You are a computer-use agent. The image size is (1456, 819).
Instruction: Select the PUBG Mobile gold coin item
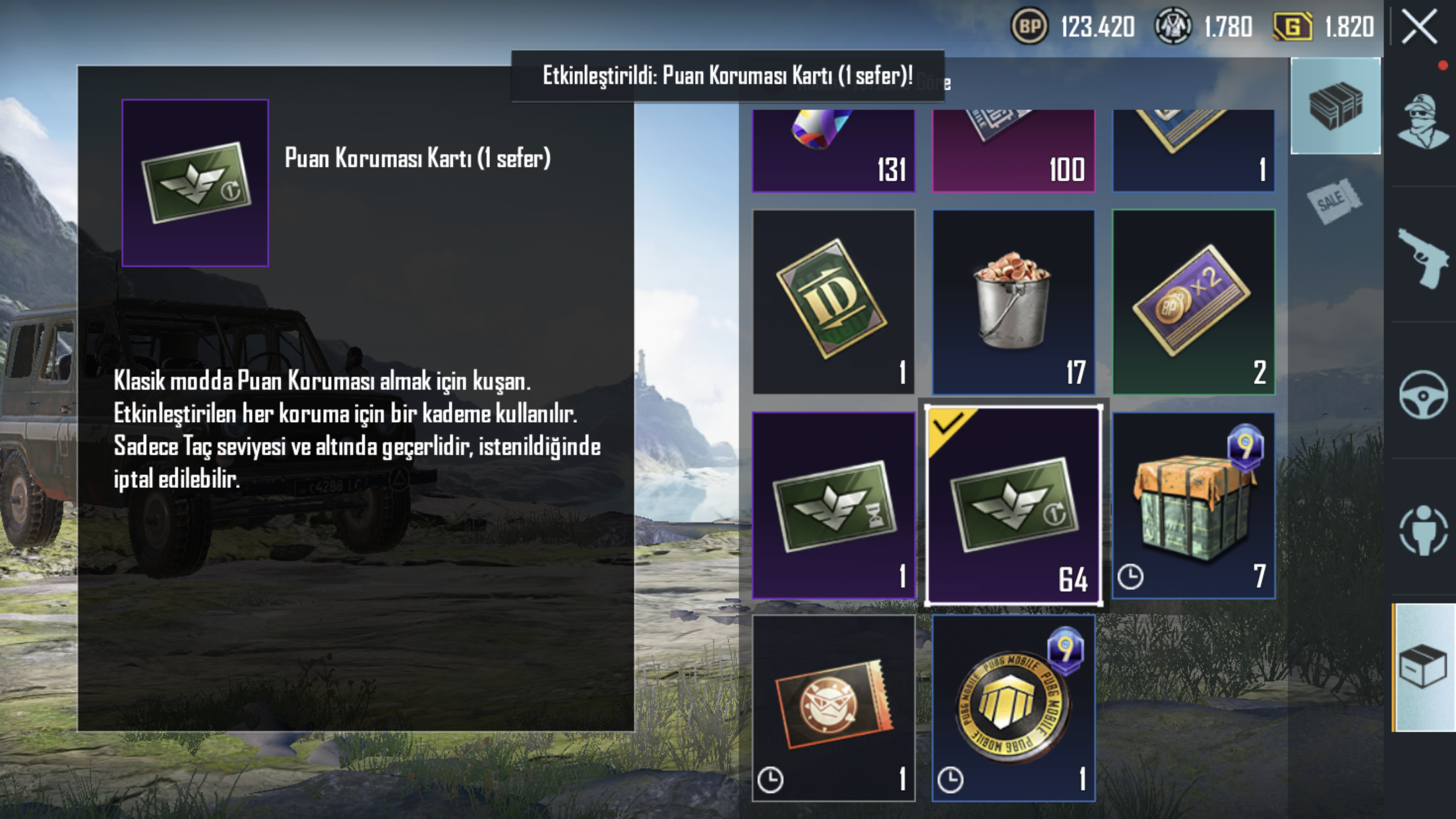coord(1014,708)
